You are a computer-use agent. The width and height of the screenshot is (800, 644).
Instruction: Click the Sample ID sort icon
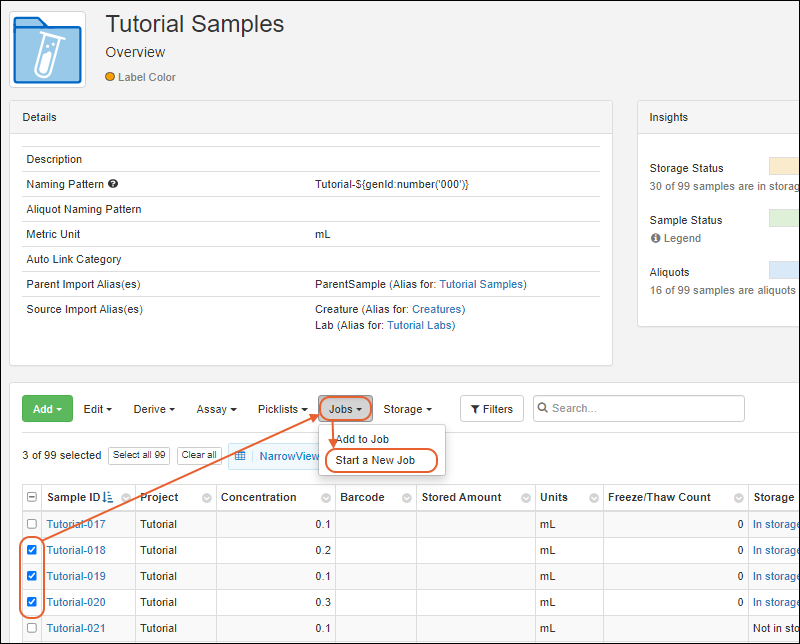109,498
